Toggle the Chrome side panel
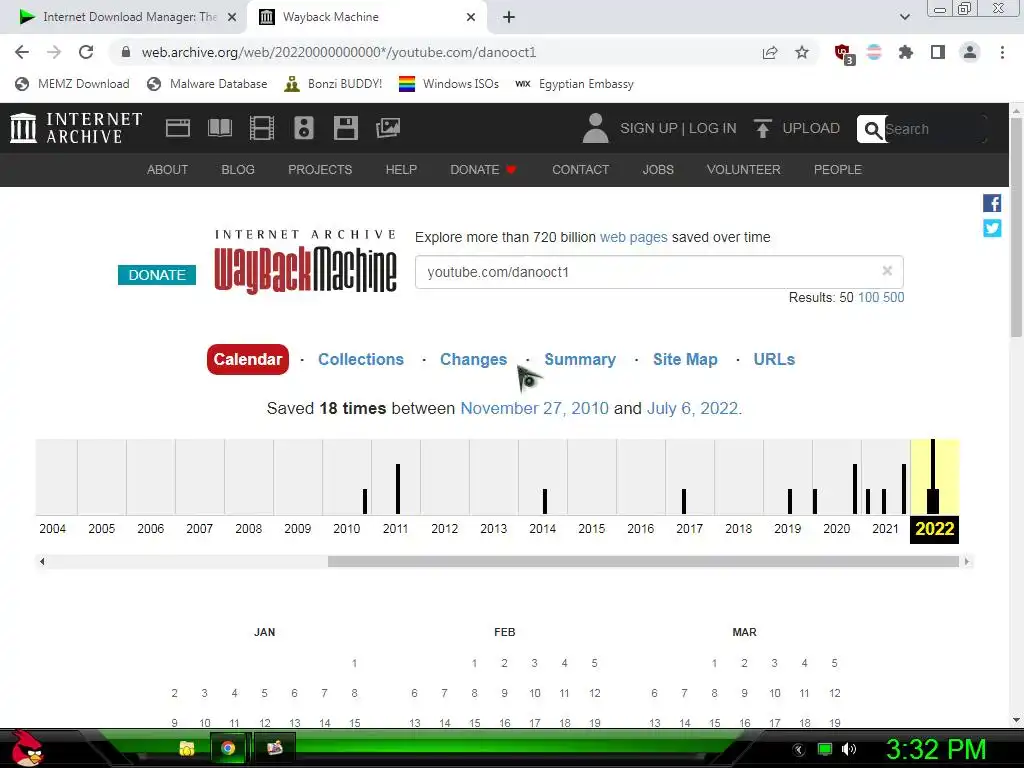This screenshot has height=768, width=1024. (938, 52)
